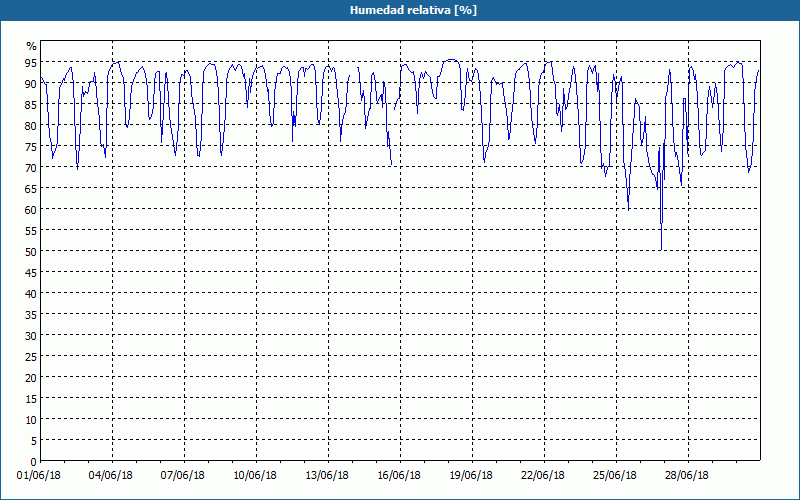800x500 pixels.
Task: Click the 60 value on the Y axis
Action: [x=31, y=210]
